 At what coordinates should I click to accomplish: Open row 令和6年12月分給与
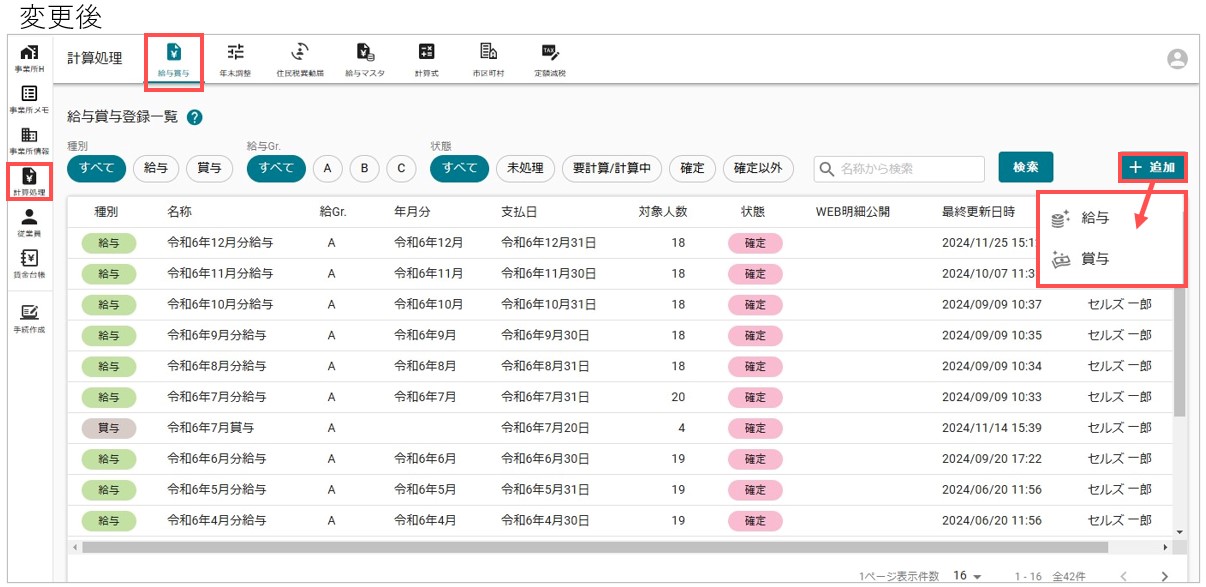pyautogui.click(x=620, y=243)
